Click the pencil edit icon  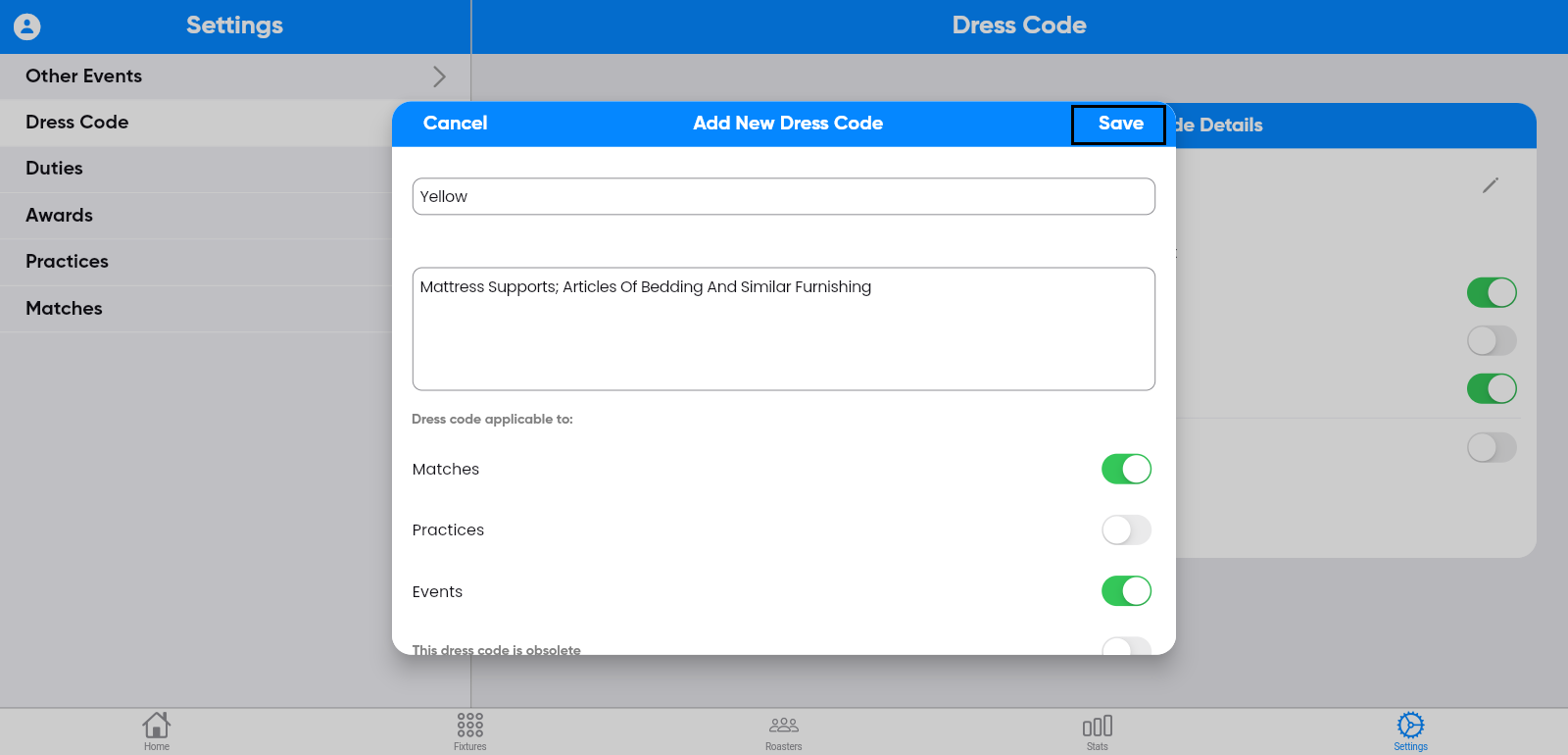[1491, 185]
